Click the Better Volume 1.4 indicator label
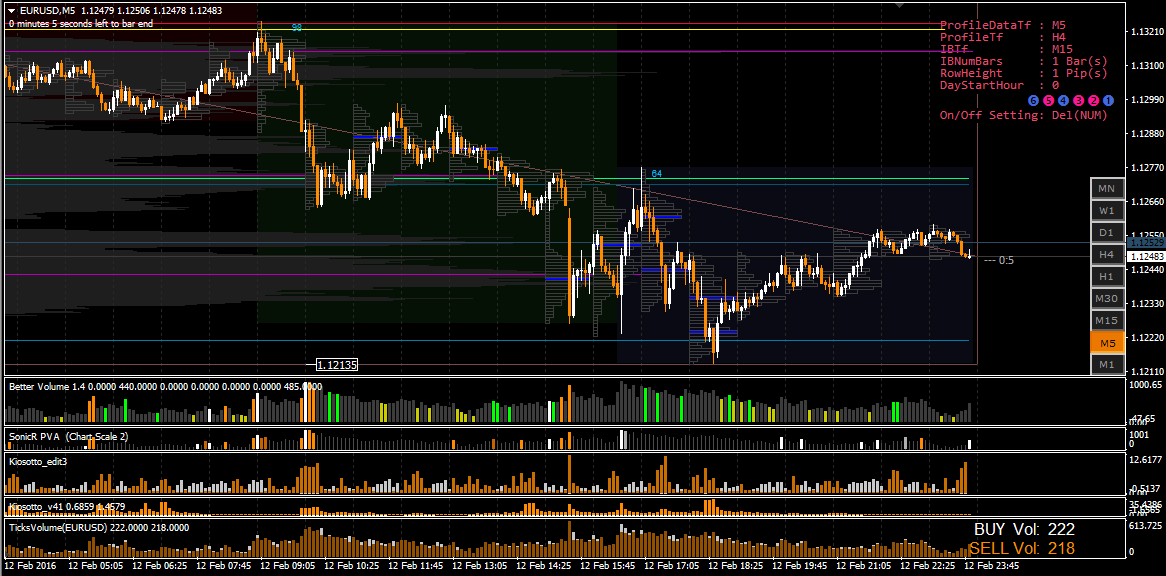 point(165,386)
